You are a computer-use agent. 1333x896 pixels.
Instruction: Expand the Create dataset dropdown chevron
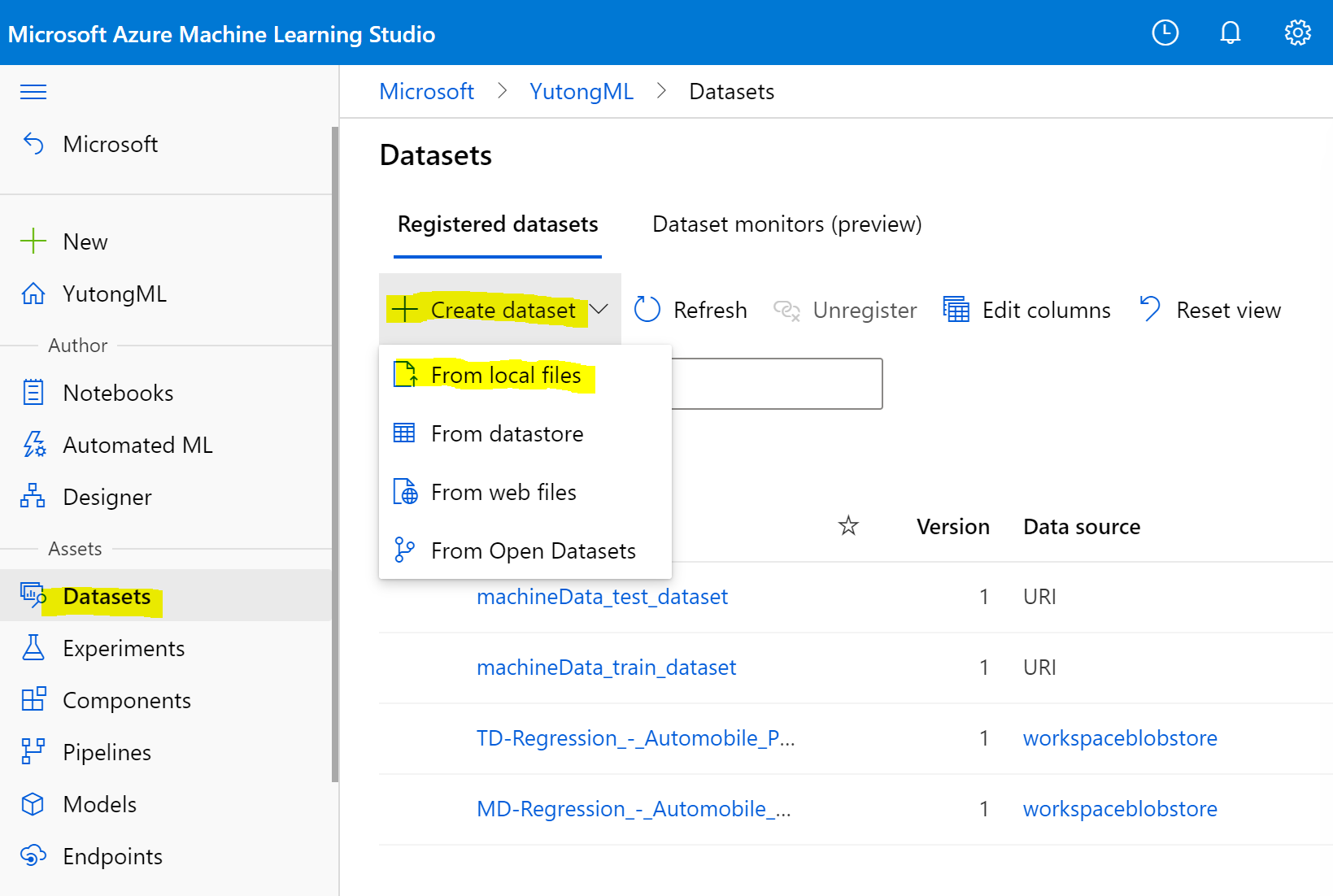click(x=599, y=310)
